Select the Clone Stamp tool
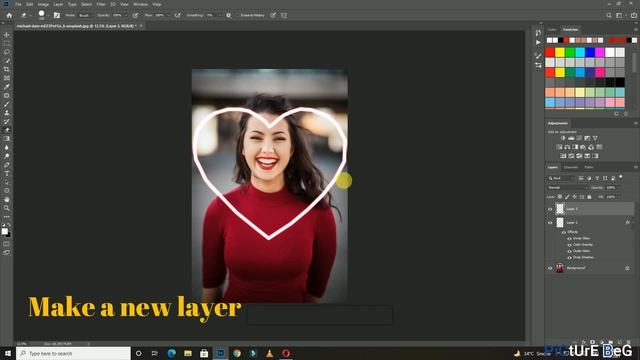This screenshot has width=640, height=360. pyautogui.click(x=7, y=113)
